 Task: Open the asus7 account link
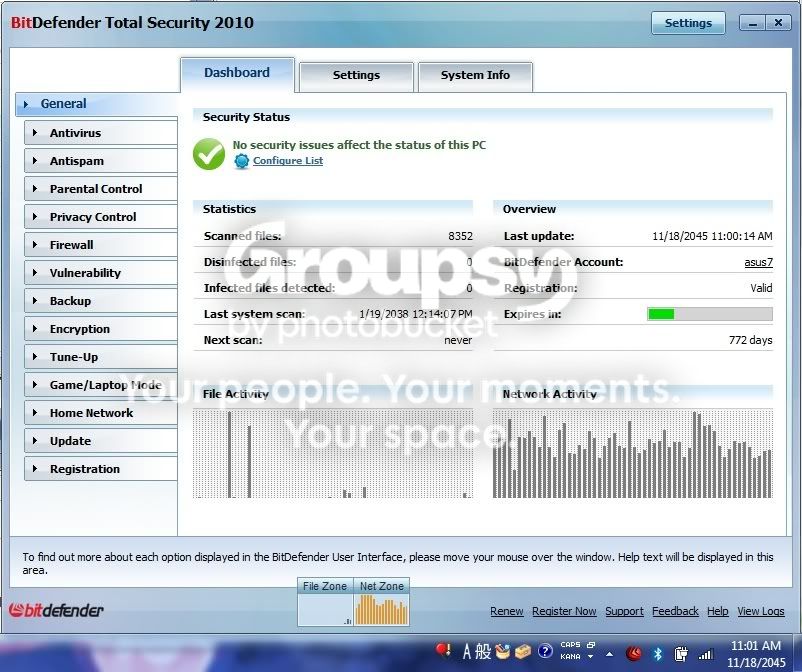tap(759, 262)
